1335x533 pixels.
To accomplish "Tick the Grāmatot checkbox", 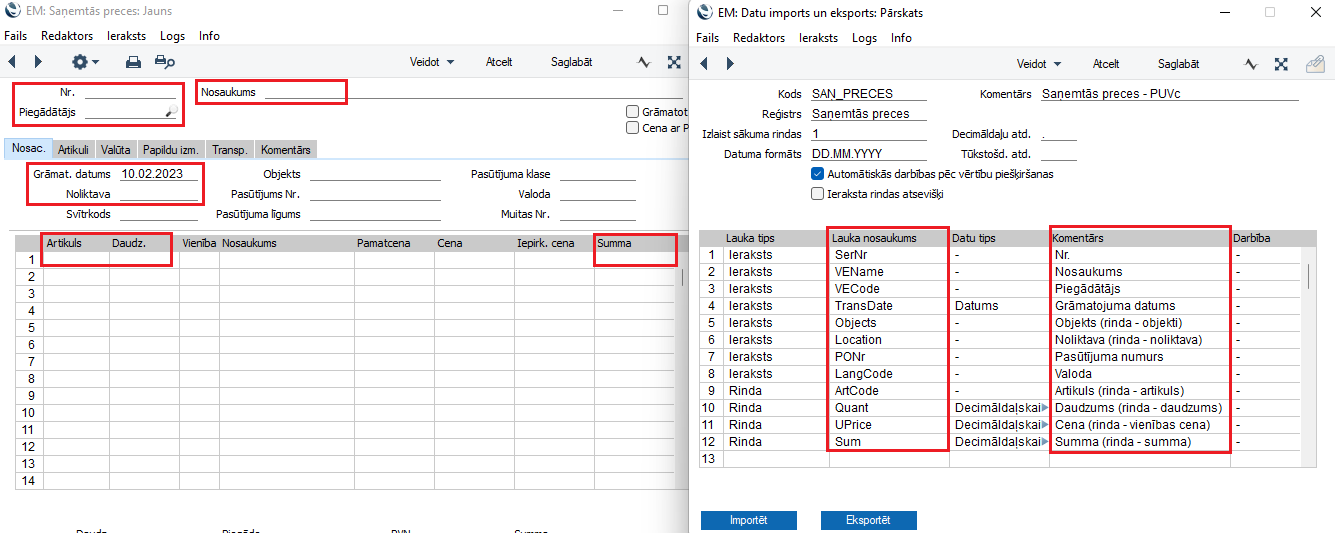I will pyautogui.click(x=632, y=112).
